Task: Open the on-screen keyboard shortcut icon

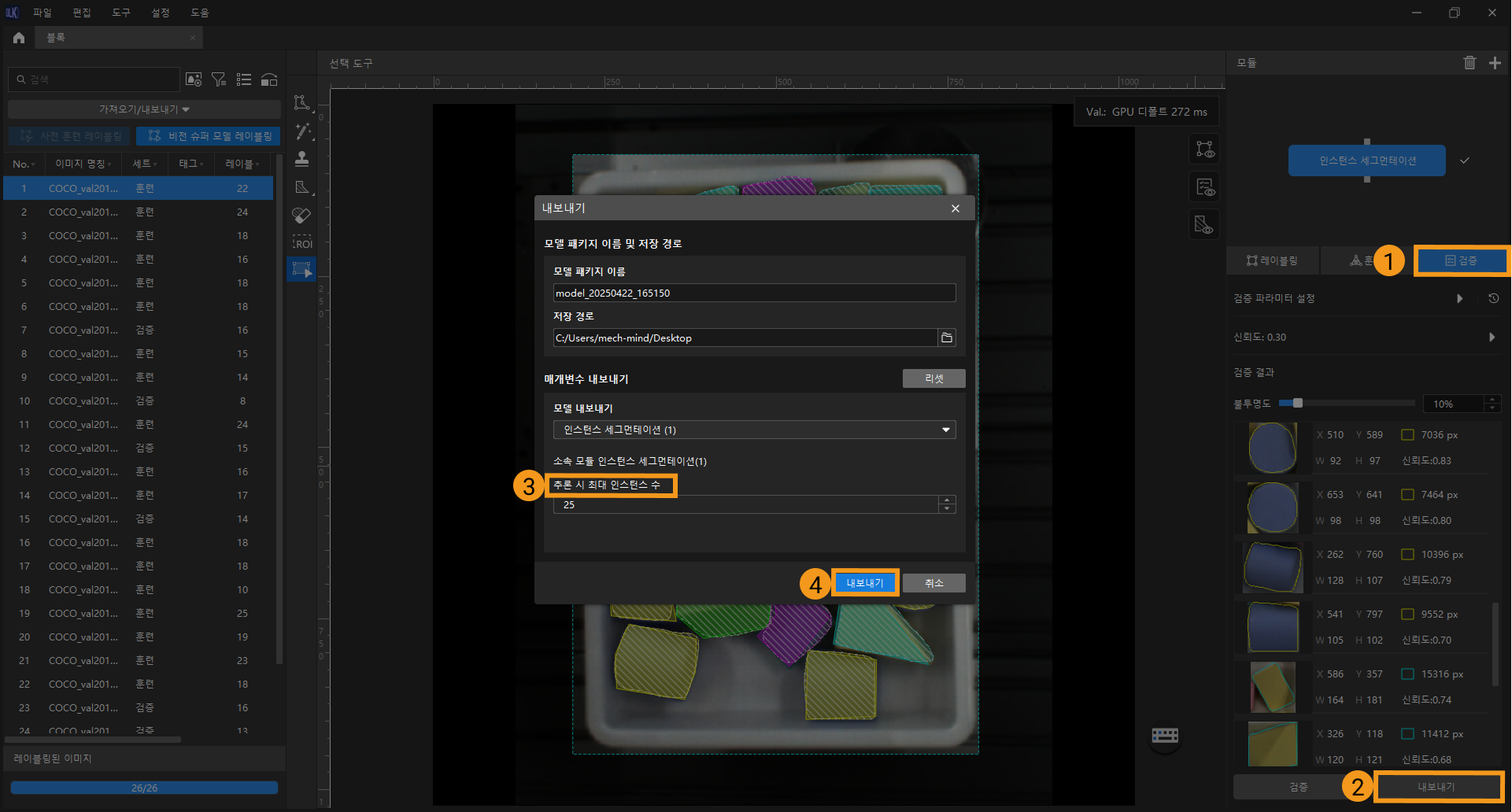Action: point(1165,736)
